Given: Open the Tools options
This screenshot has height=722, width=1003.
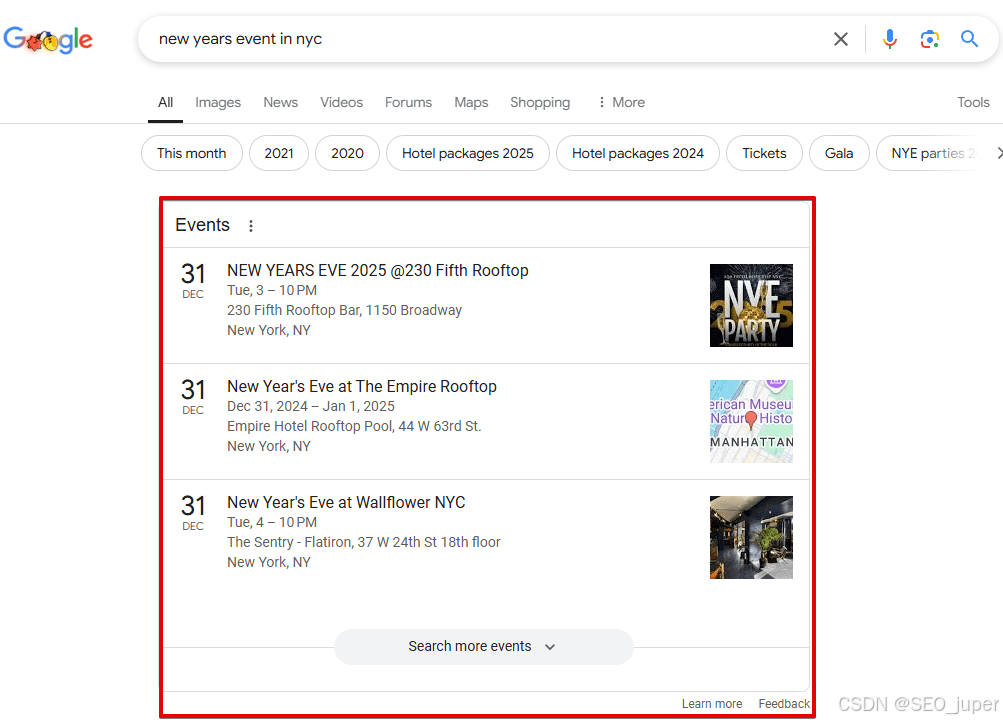Looking at the screenshot, I should pos(973,102).
